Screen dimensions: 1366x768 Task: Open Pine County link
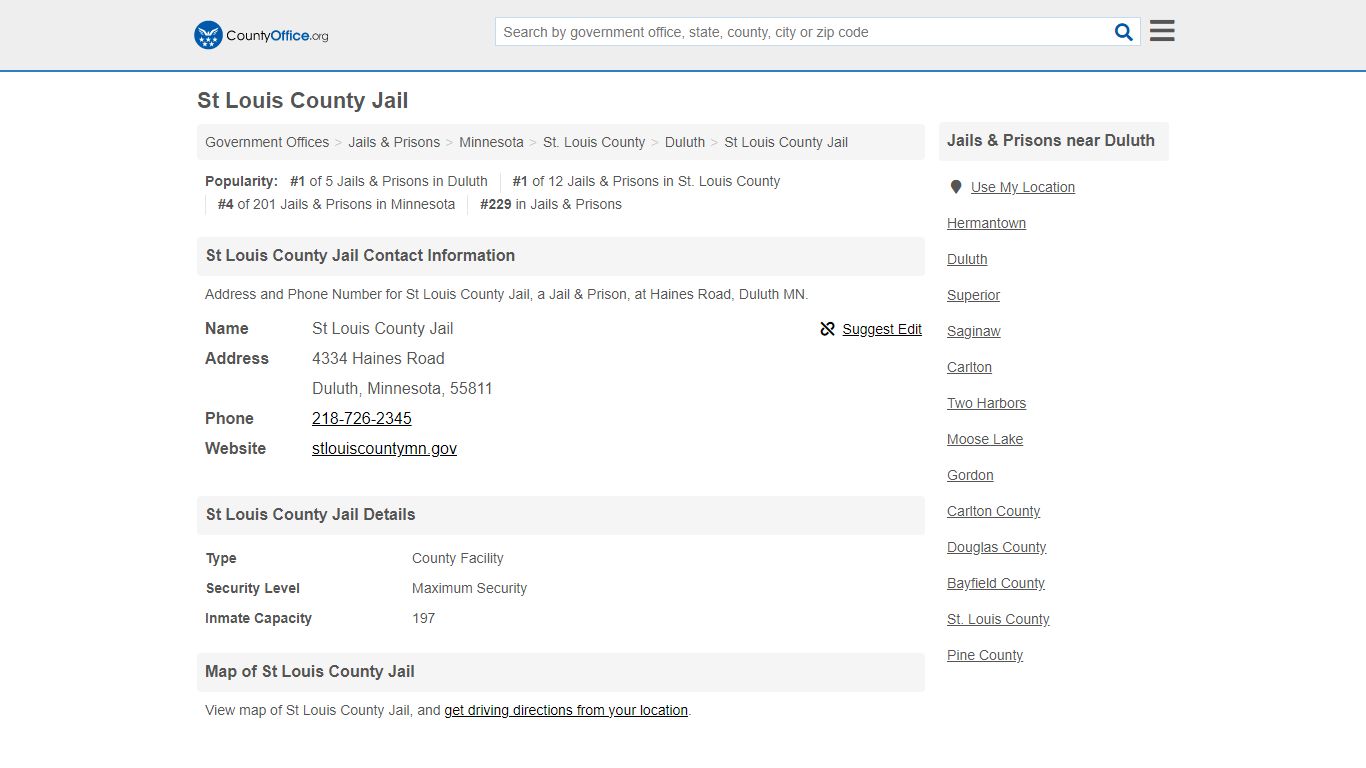[985, 655]
